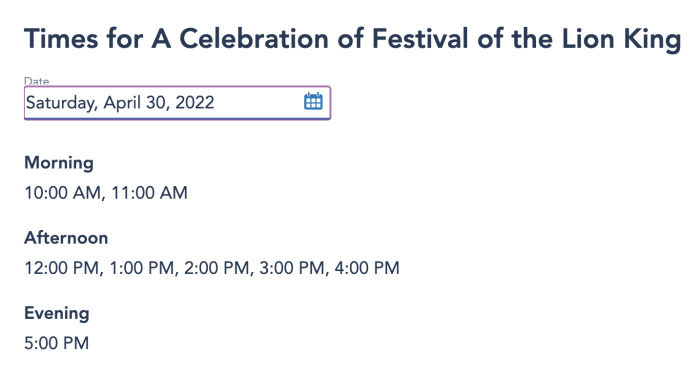Select the 11:00 AM showtime

click(149, 193)
